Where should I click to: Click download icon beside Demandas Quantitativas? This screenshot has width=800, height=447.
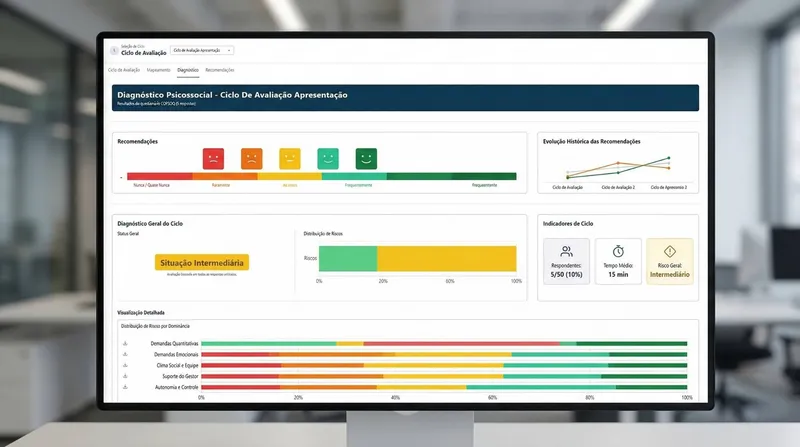click(x=125, y=343)
